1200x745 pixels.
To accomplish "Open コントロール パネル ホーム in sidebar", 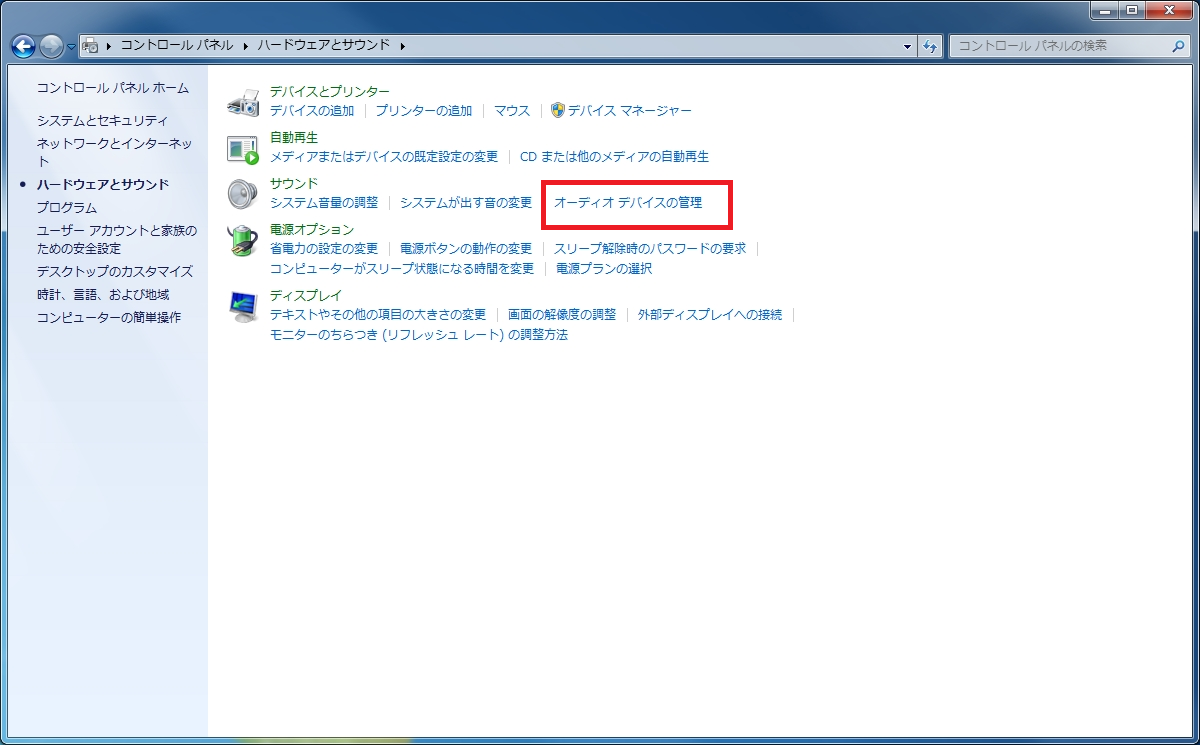I will click(113, 88).
